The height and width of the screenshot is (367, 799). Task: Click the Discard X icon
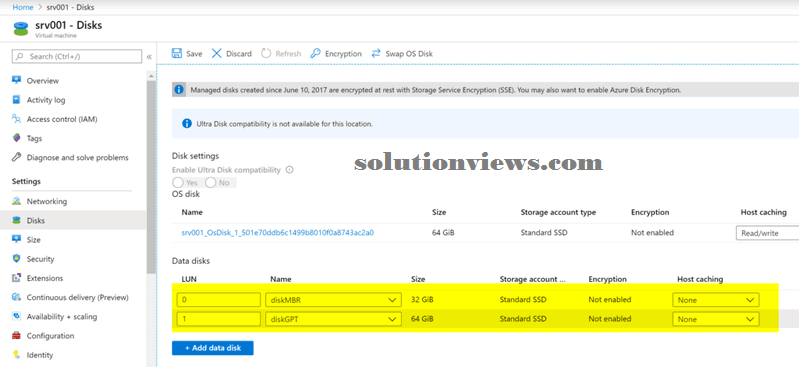click(x=217, y=54)
